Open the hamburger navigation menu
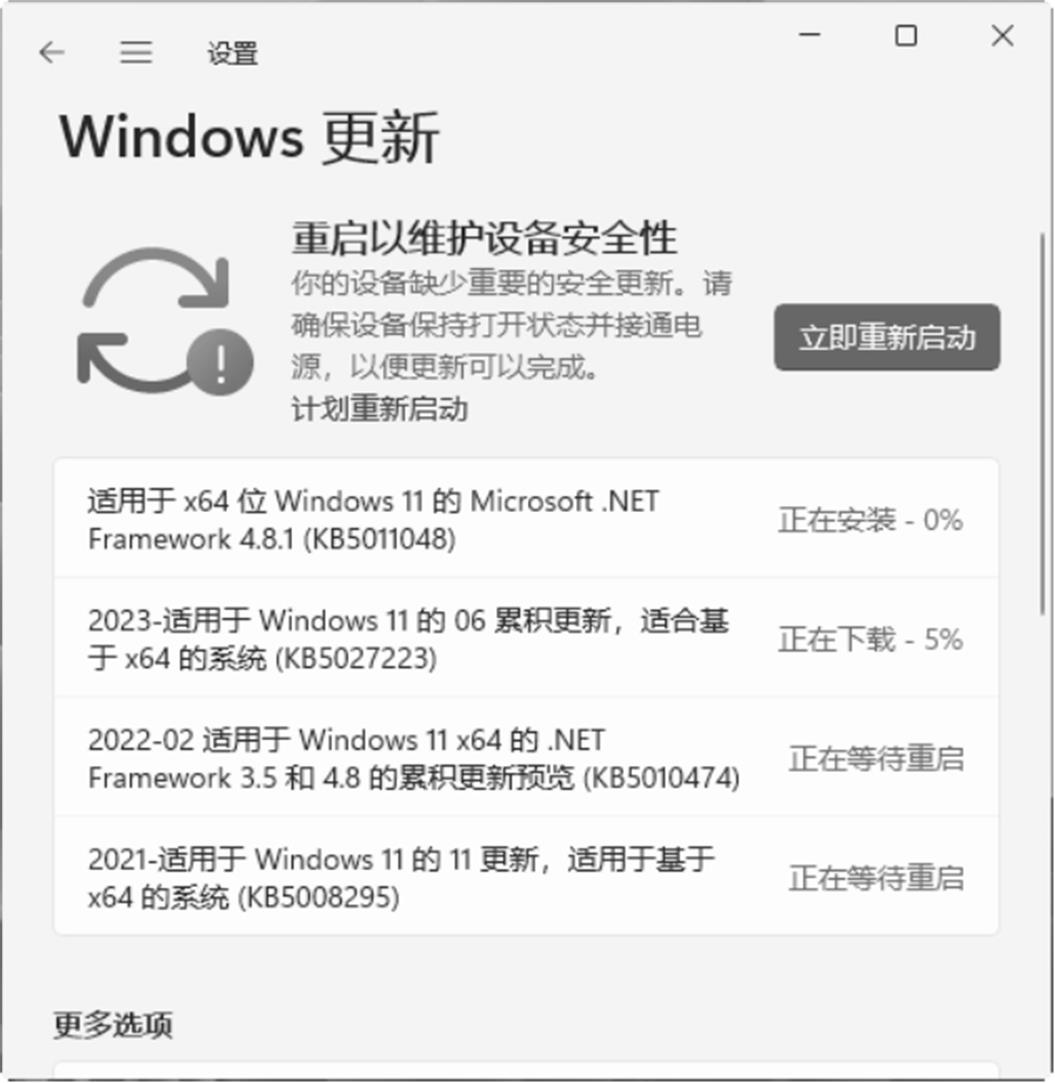 [136, 52]
